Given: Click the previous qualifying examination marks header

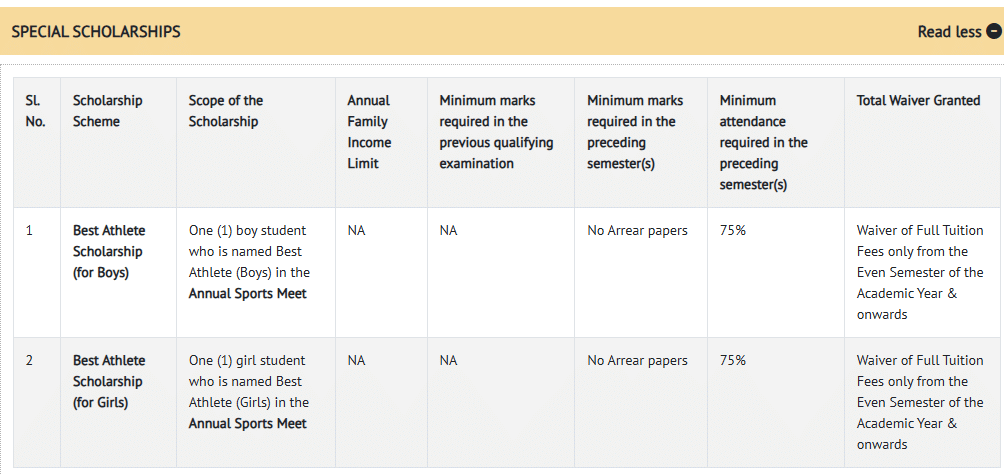Looking at the screenshot, I should point(496,132).
